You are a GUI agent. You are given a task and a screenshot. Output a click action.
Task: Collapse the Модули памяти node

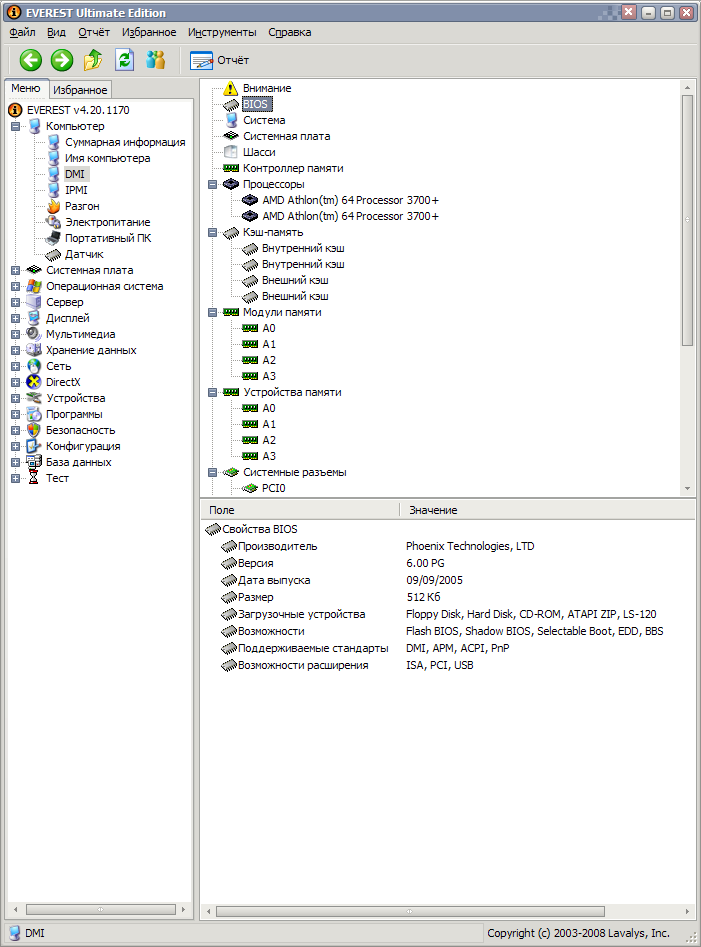coord(213,312)
